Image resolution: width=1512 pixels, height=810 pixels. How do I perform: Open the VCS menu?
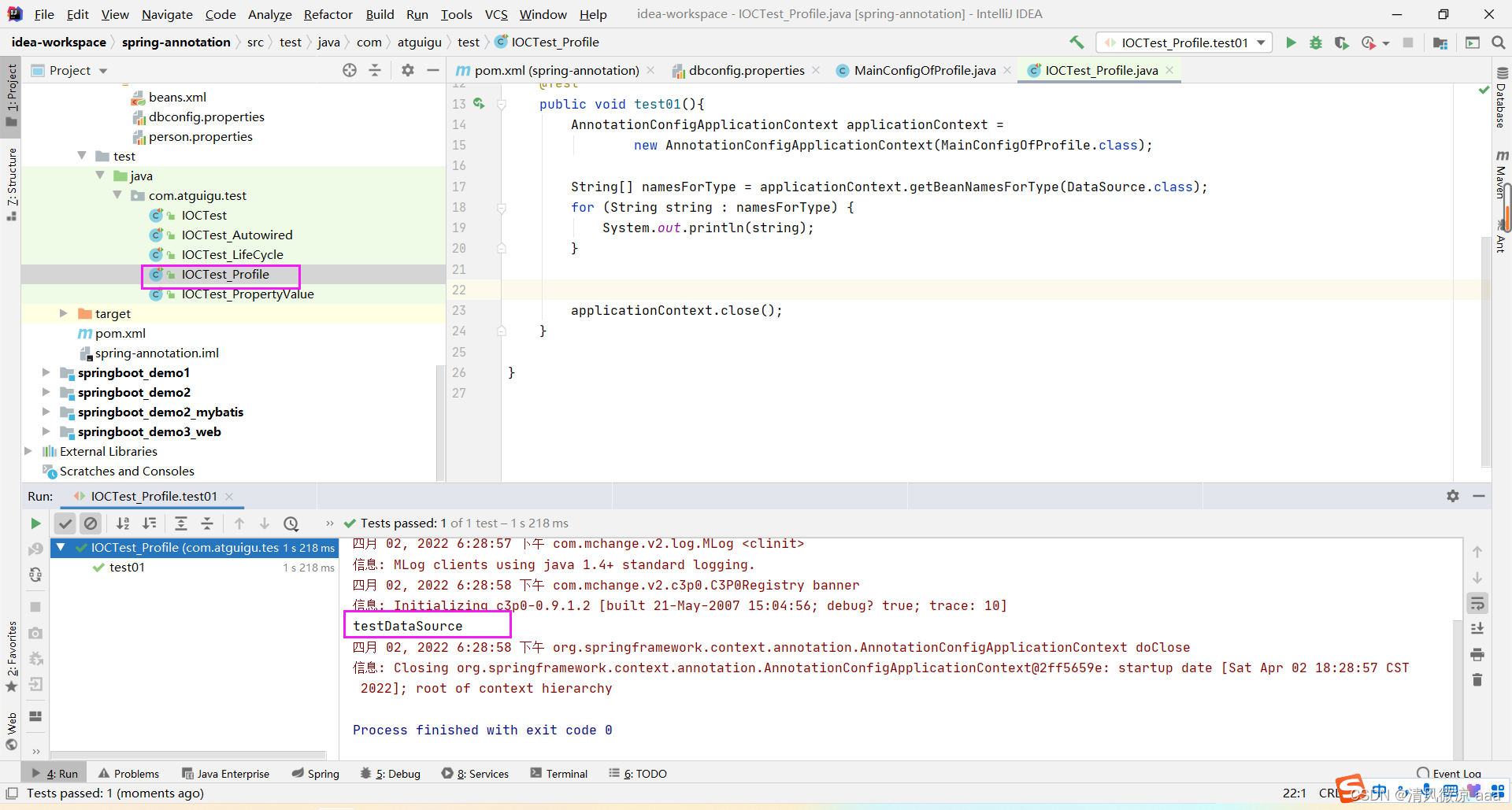pyautogui.click(x=496, y=14)
